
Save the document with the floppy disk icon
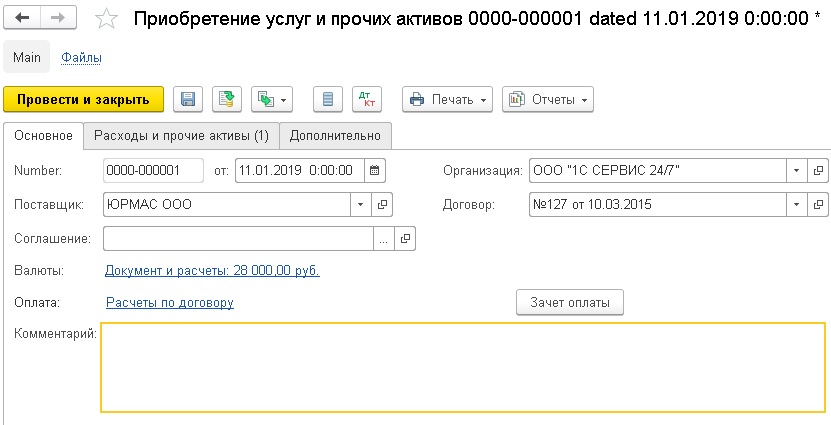188,100
